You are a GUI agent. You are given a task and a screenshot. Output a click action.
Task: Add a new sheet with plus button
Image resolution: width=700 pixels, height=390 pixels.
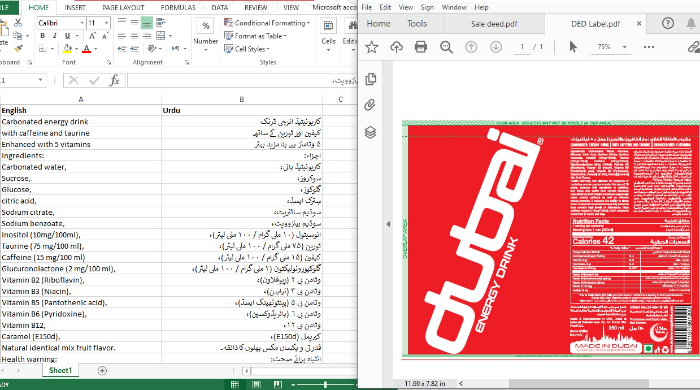pos(102,370)
